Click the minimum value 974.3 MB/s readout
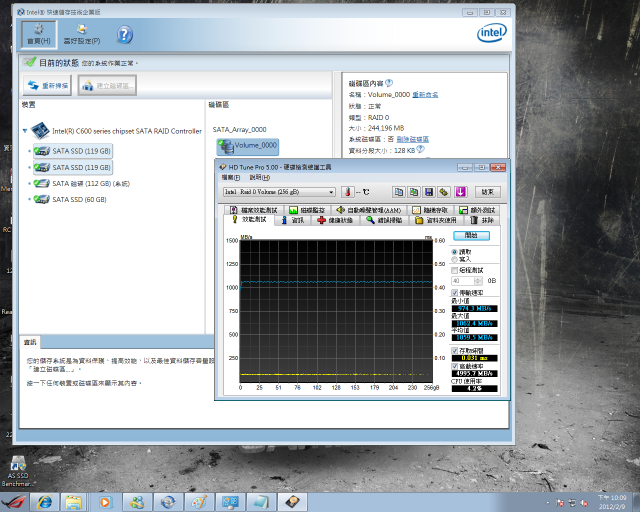This screenshot has width=640, height=512. 474,309
